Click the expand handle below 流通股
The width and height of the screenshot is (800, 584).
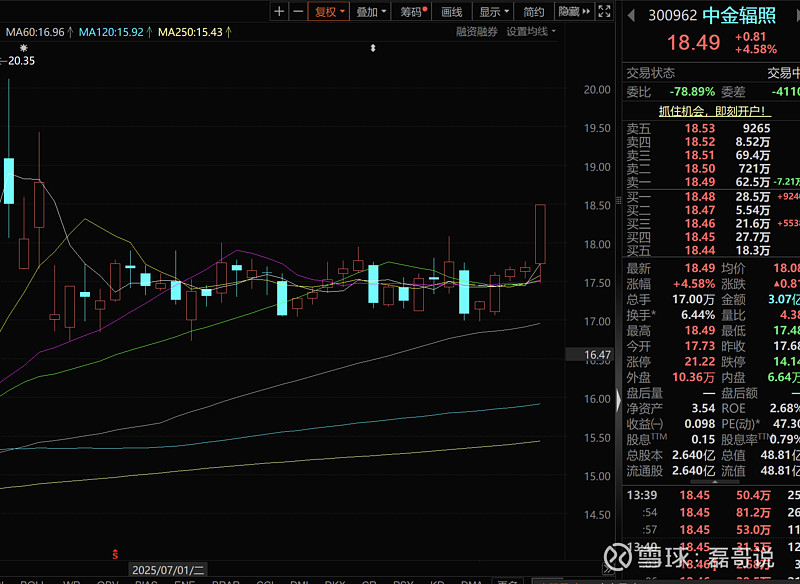point(714,481)
